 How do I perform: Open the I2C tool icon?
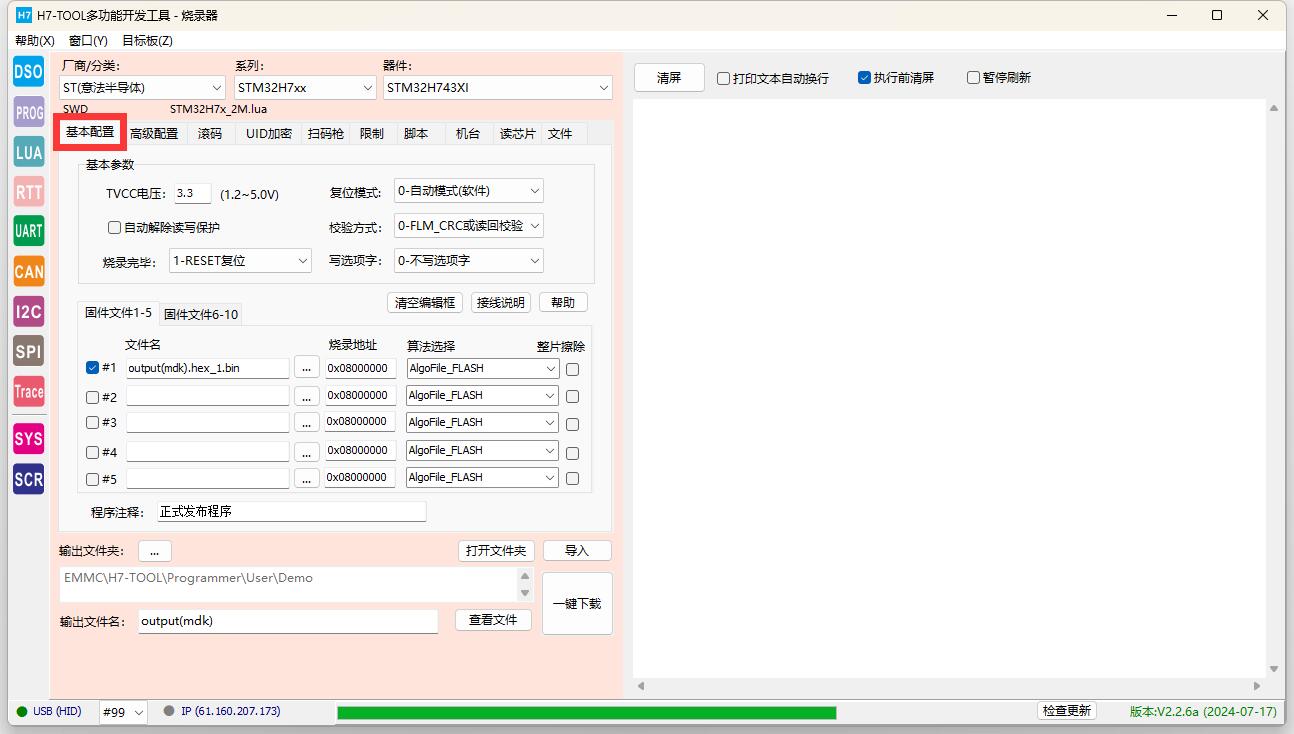tap(28, 311)
